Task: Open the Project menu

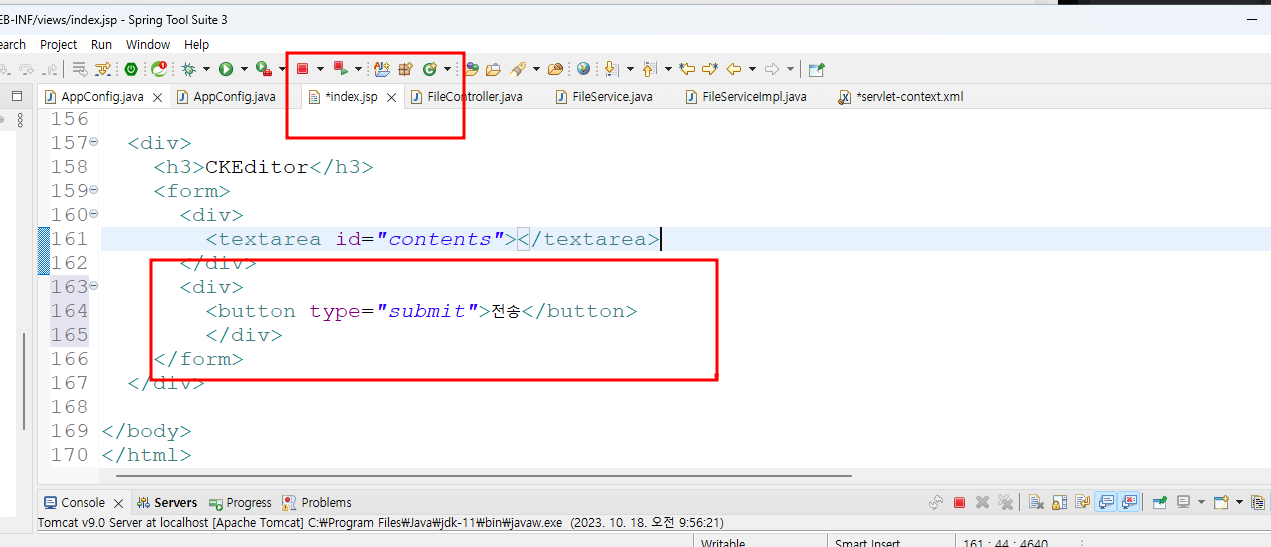Action: (x=58, y=44)
